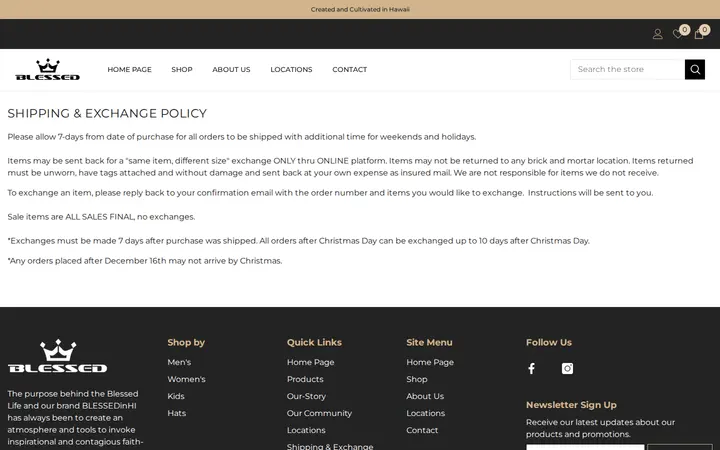Open Shop under Site Menu
The width and height of the screenshot is (720, 450).
(416, 379)
